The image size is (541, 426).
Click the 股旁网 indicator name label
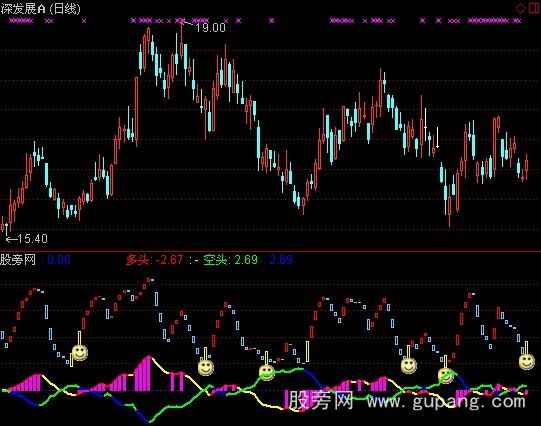point(18,259)
